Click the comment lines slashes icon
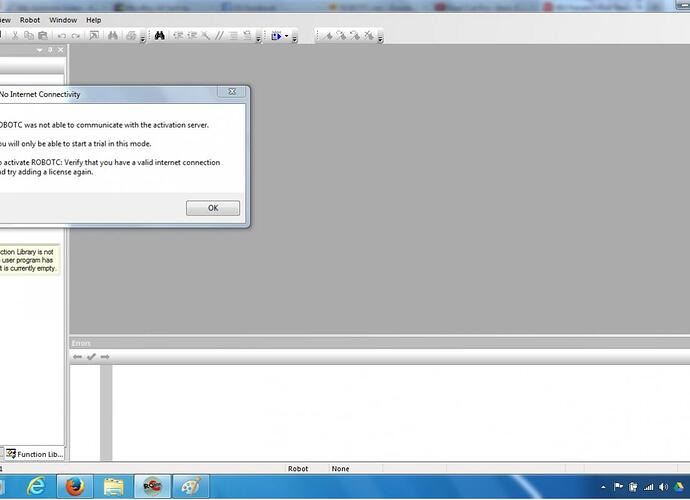Screen dimensions: 690x500 tap(219, 36)
